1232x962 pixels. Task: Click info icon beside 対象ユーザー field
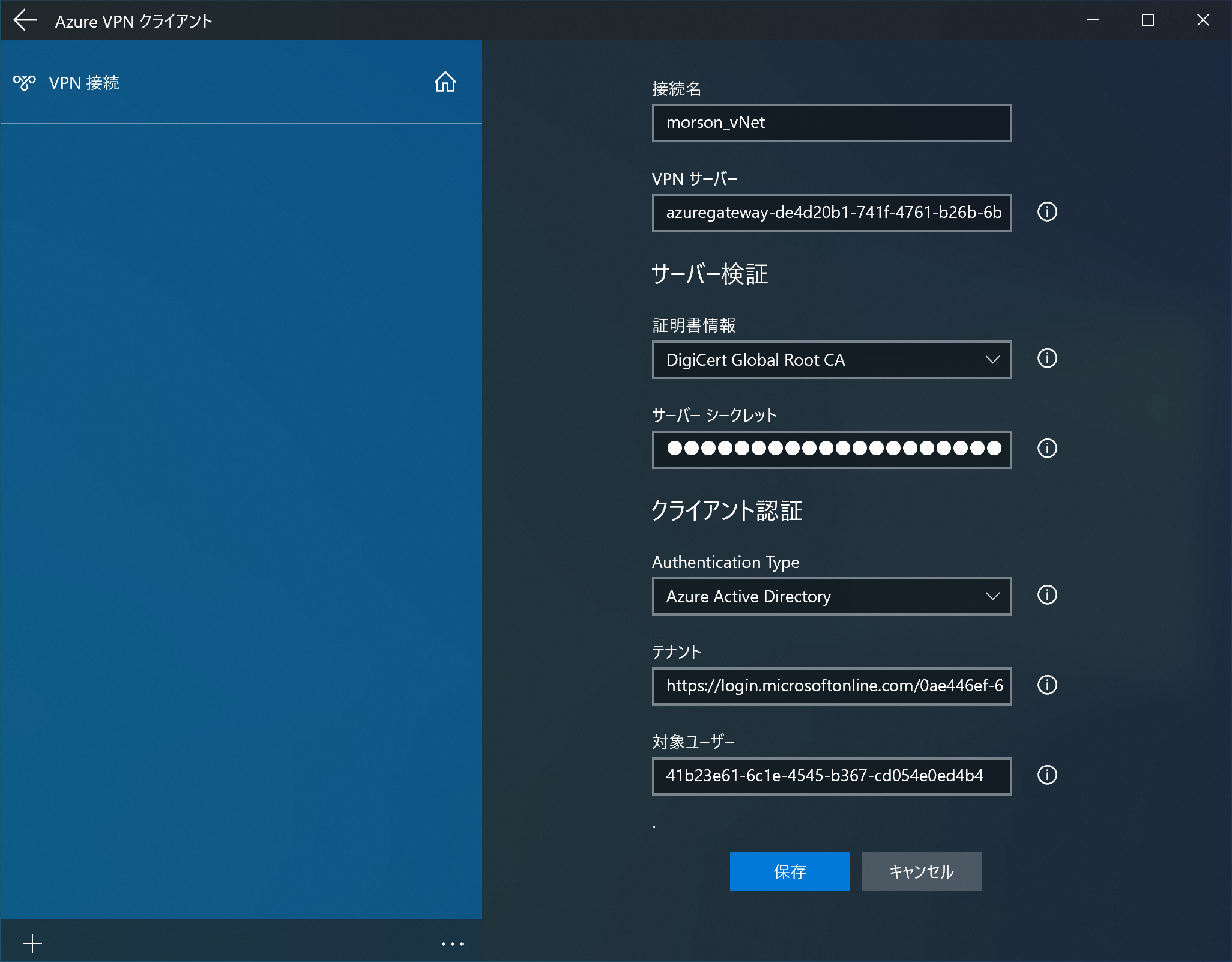(1047, 775)
